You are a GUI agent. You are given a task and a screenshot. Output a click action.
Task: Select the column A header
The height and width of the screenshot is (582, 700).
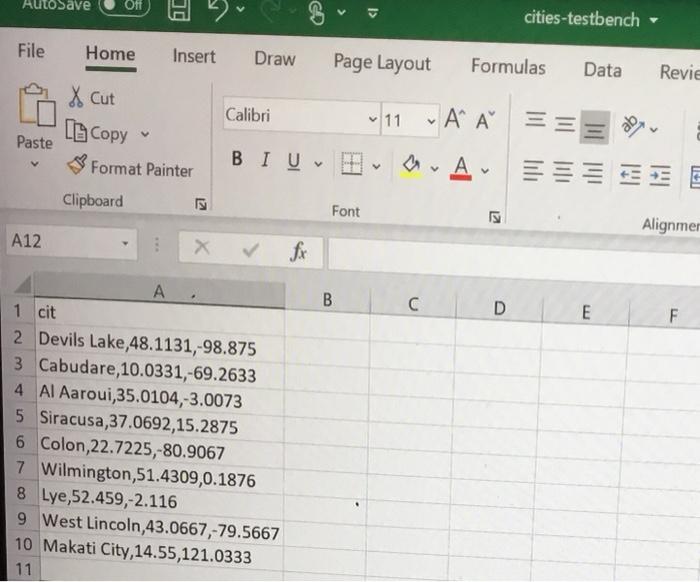(x=159, y=291)
